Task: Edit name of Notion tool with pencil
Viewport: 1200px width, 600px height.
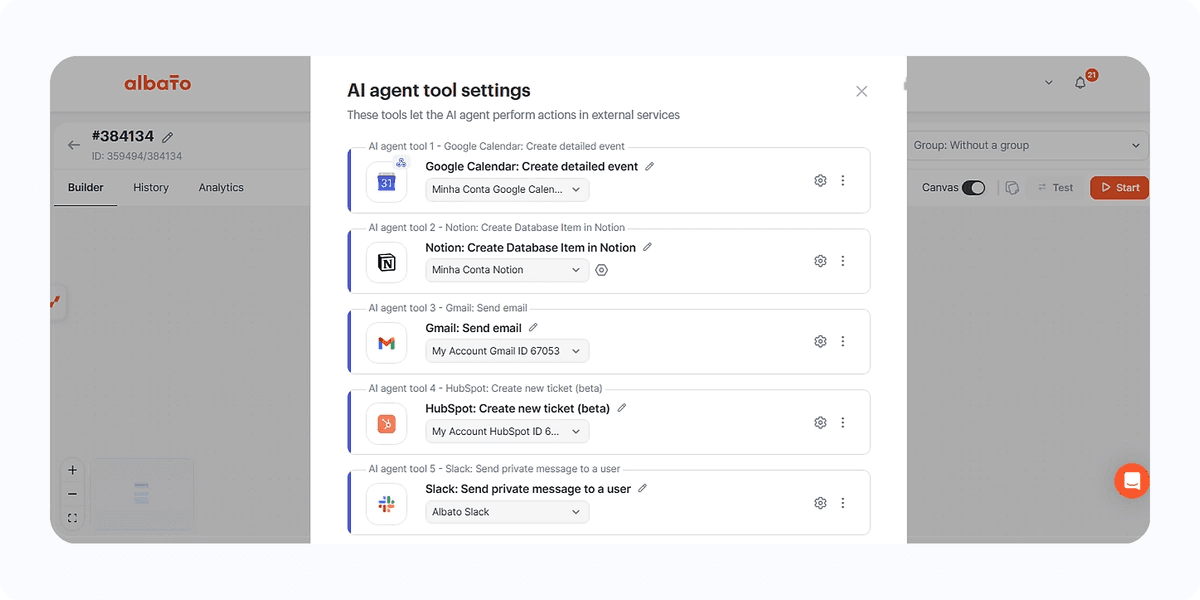Action: click(647, 247)
